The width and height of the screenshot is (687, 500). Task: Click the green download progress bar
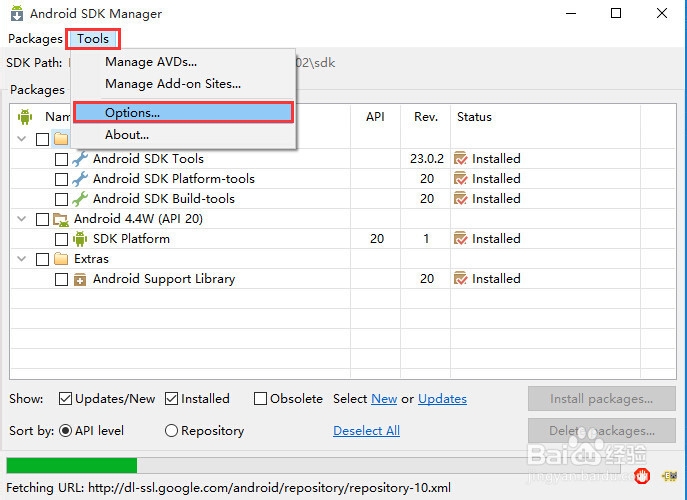click(72, 465)
